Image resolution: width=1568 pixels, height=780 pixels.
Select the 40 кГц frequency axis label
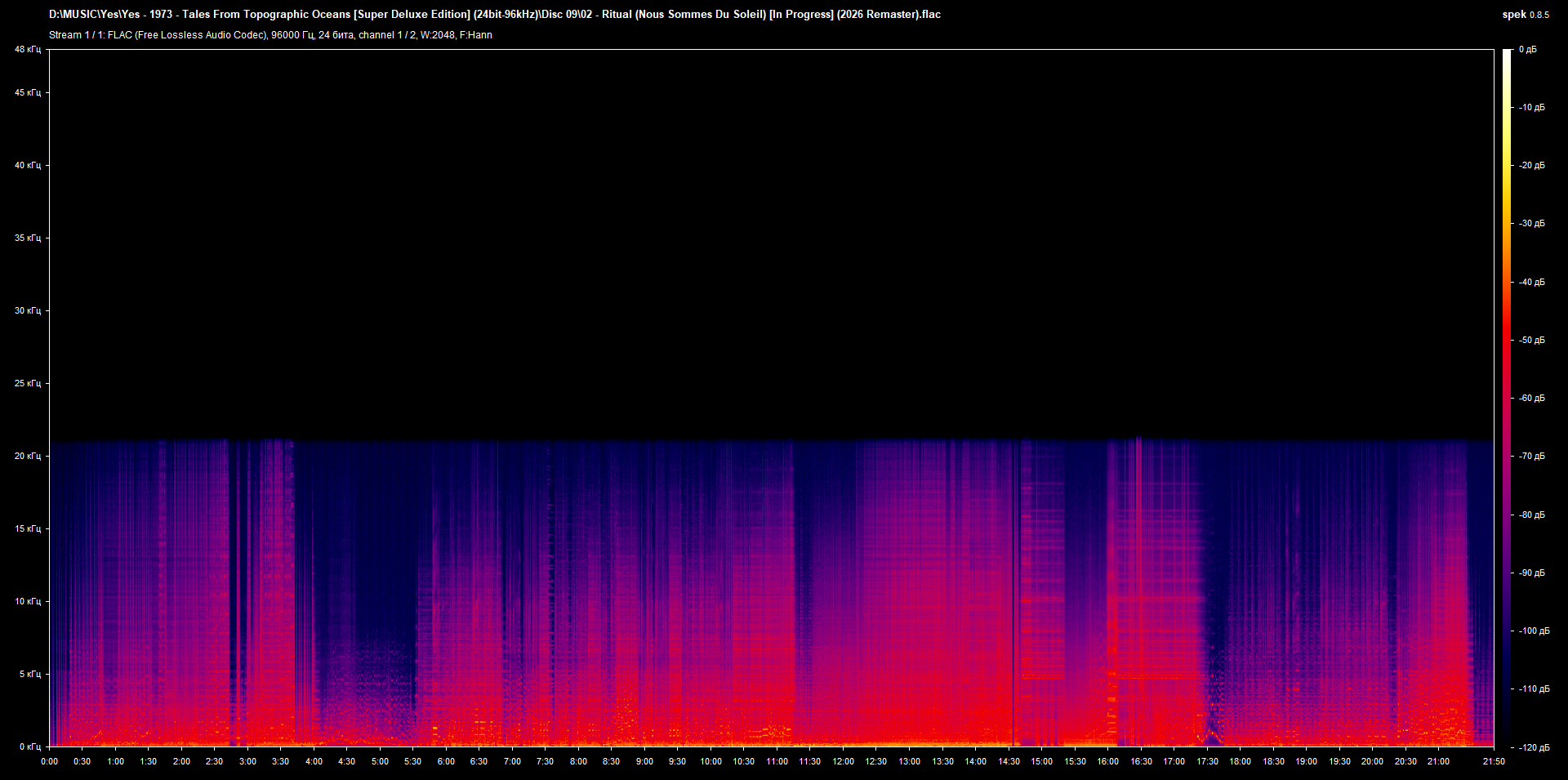tap(28, 166)
